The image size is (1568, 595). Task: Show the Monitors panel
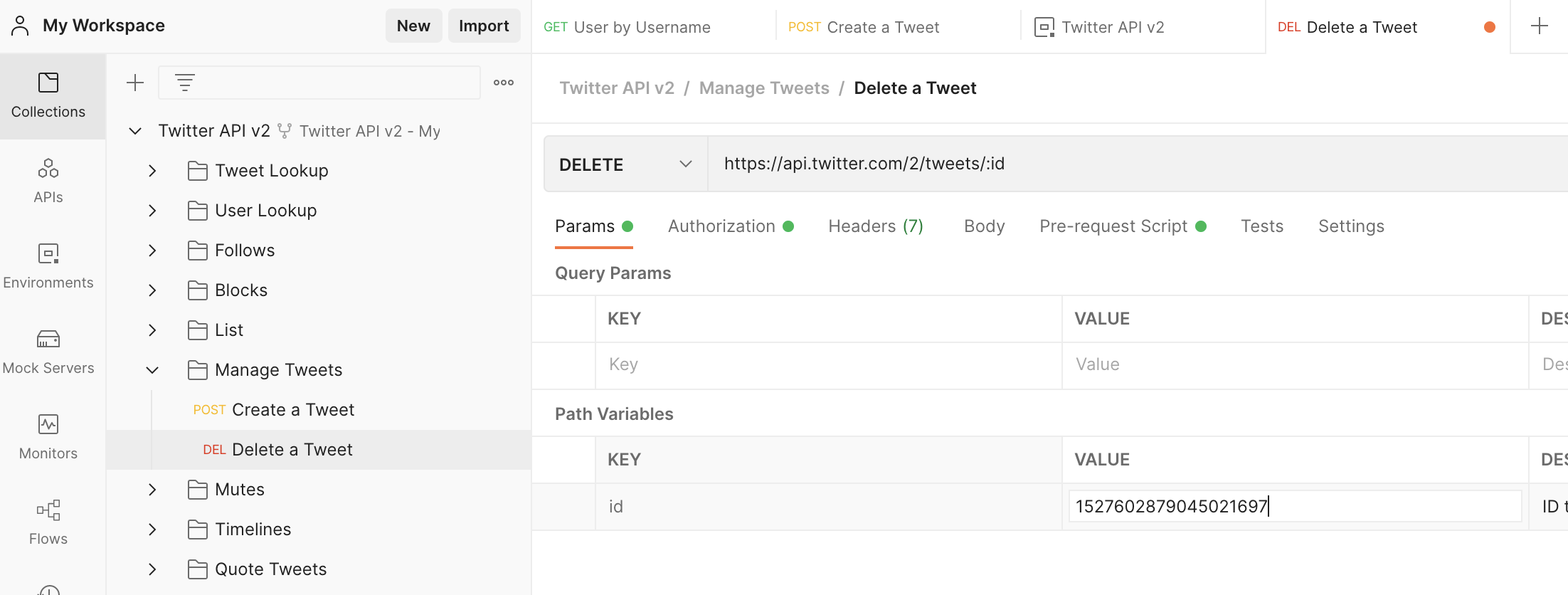[48, 437]
